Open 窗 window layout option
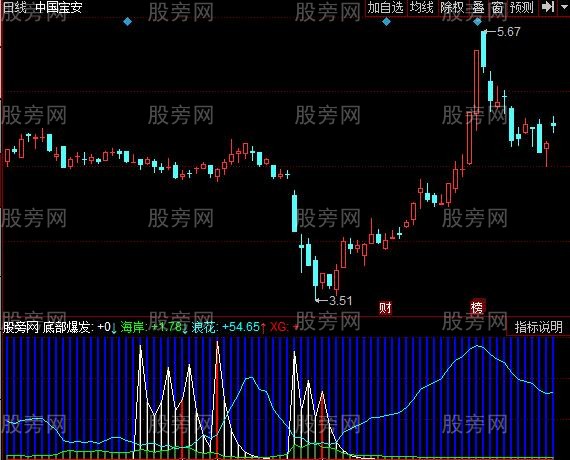 click(497, 7)
